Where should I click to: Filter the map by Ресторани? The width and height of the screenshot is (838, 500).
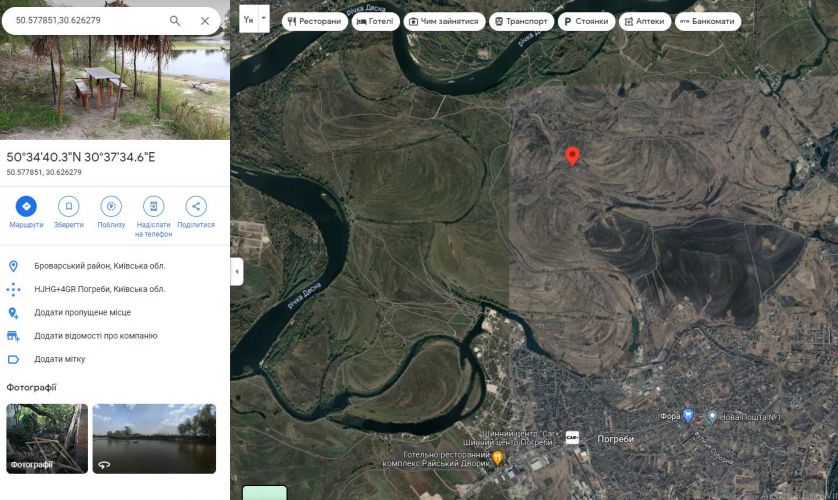314,21
